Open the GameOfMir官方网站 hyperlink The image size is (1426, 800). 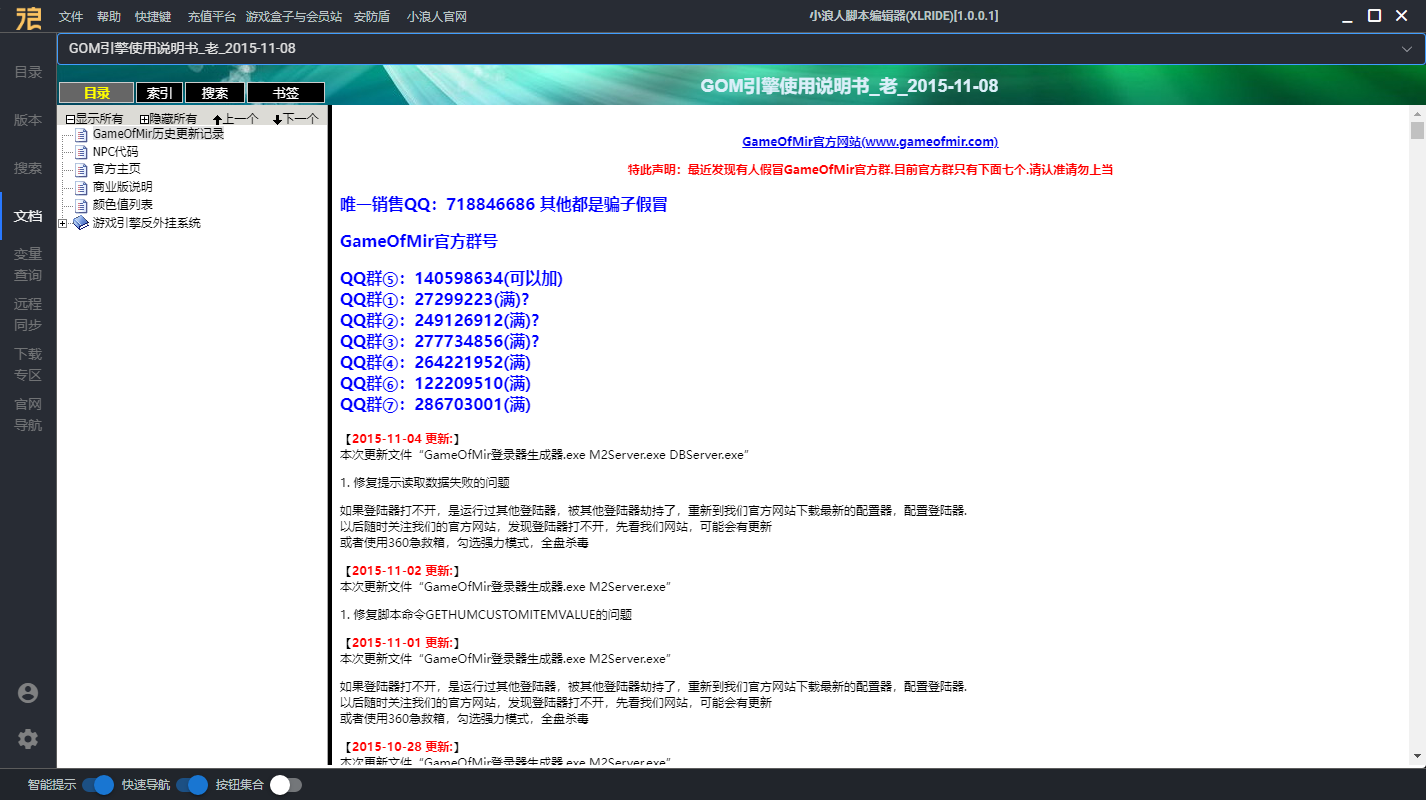(869, 142)
